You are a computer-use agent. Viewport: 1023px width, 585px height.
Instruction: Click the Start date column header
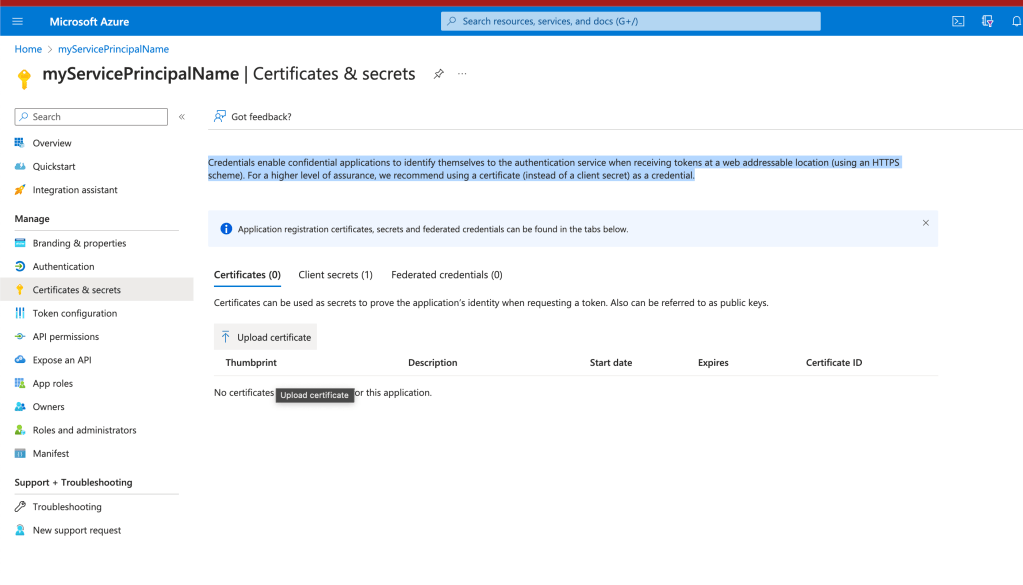pos(611,363)
